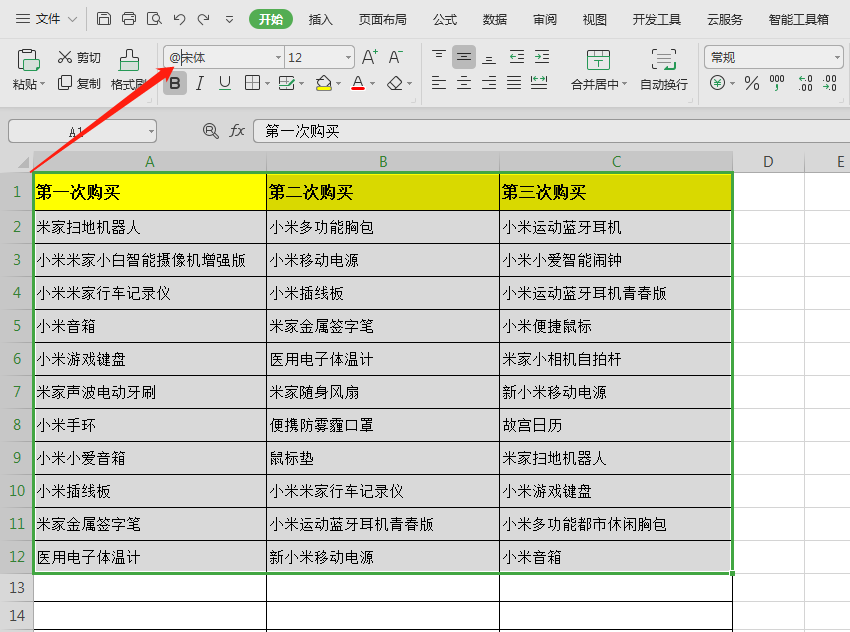Toggle Bold formatting
Viewport: 850px width, 632px height.
pos(175,83)
